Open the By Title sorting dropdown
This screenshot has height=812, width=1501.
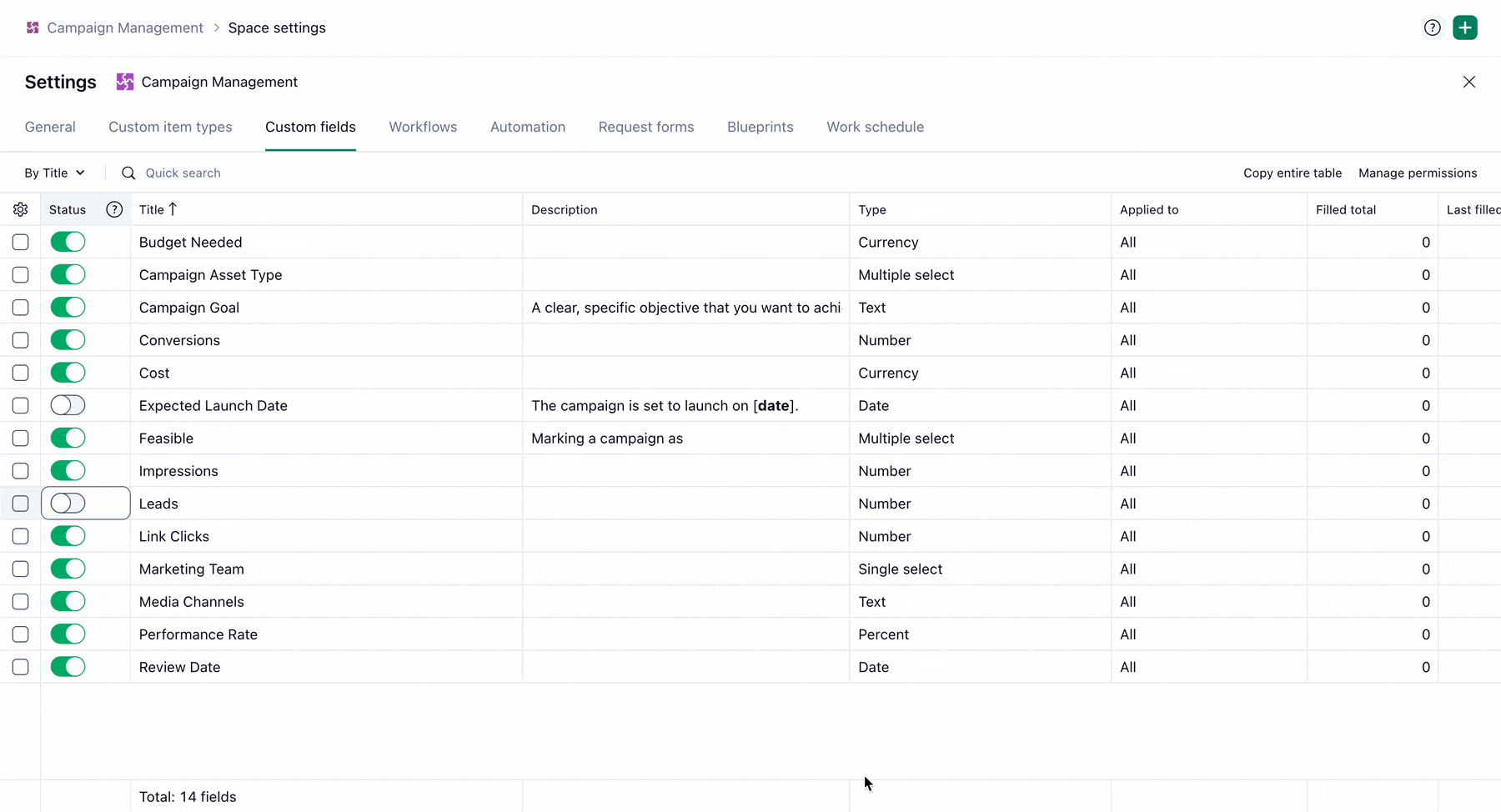54,173
